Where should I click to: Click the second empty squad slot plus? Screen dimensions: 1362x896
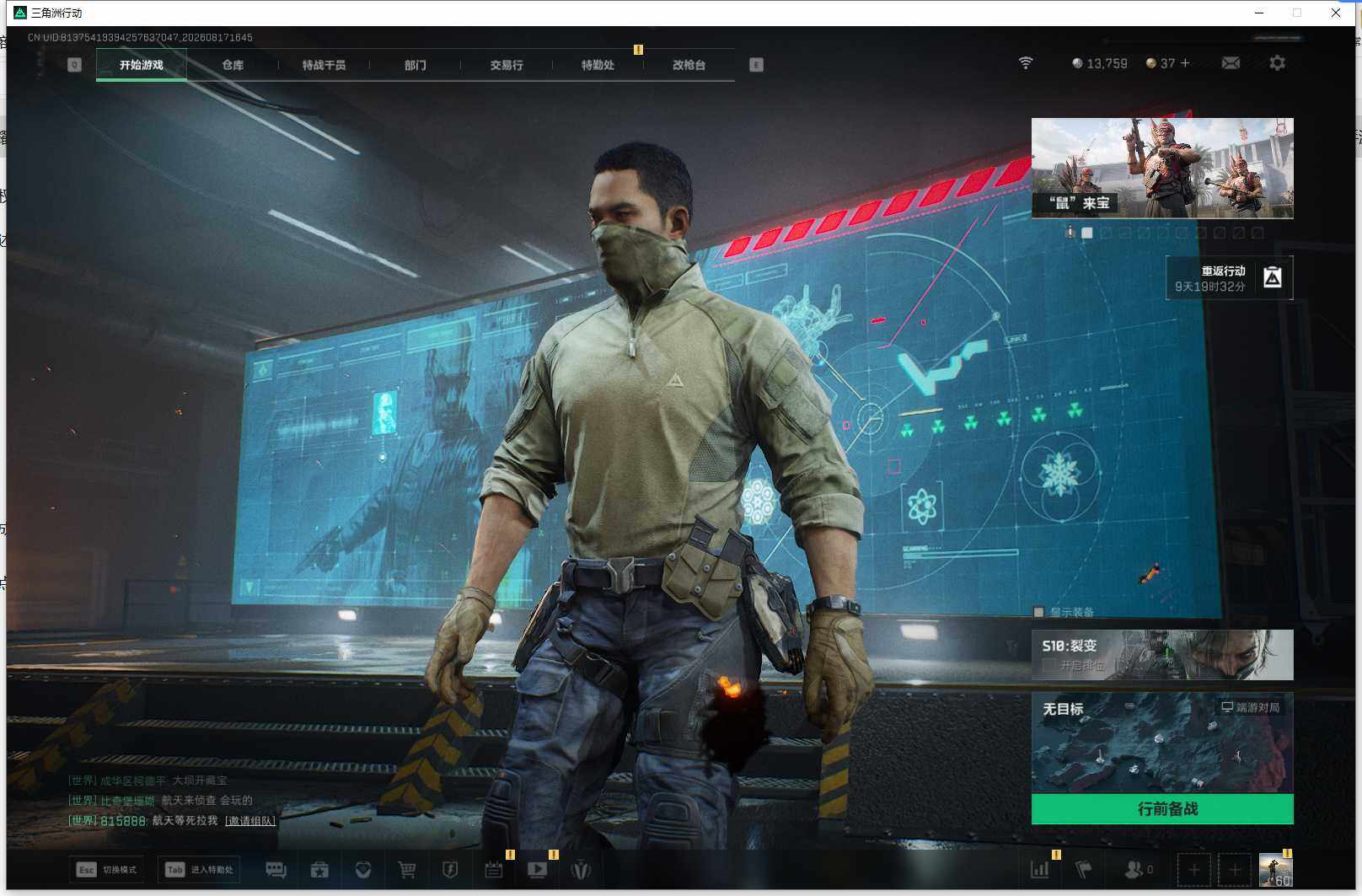pyautogui.click(x=1235, y=870)
